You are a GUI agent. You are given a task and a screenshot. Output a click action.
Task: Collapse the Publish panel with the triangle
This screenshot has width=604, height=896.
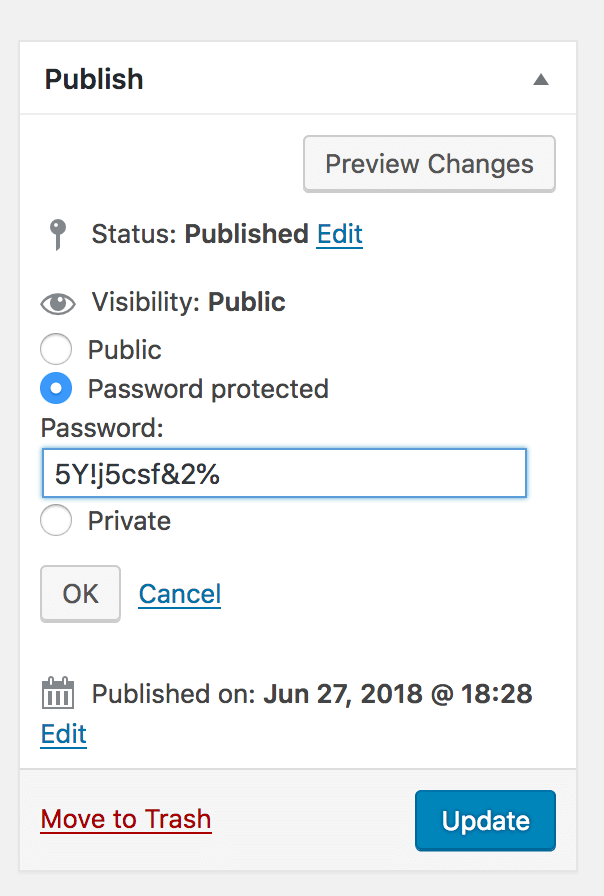541,80
